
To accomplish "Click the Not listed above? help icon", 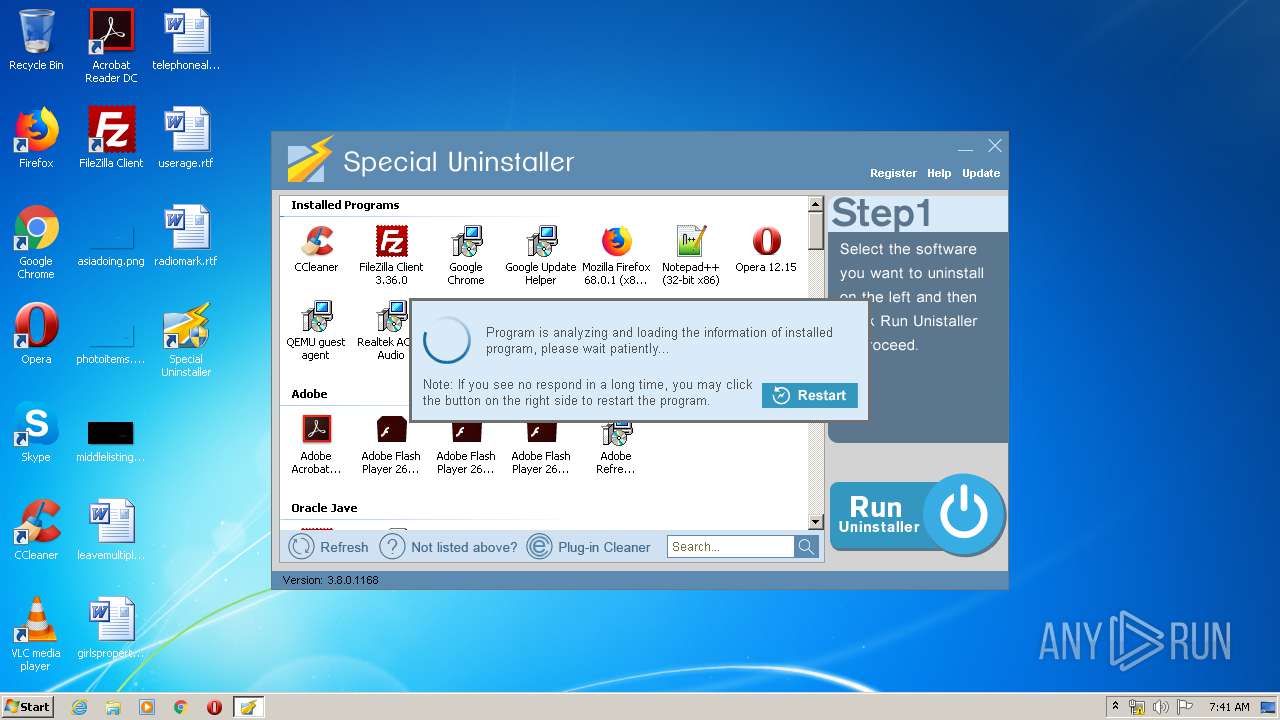I will tap(392, 546).
